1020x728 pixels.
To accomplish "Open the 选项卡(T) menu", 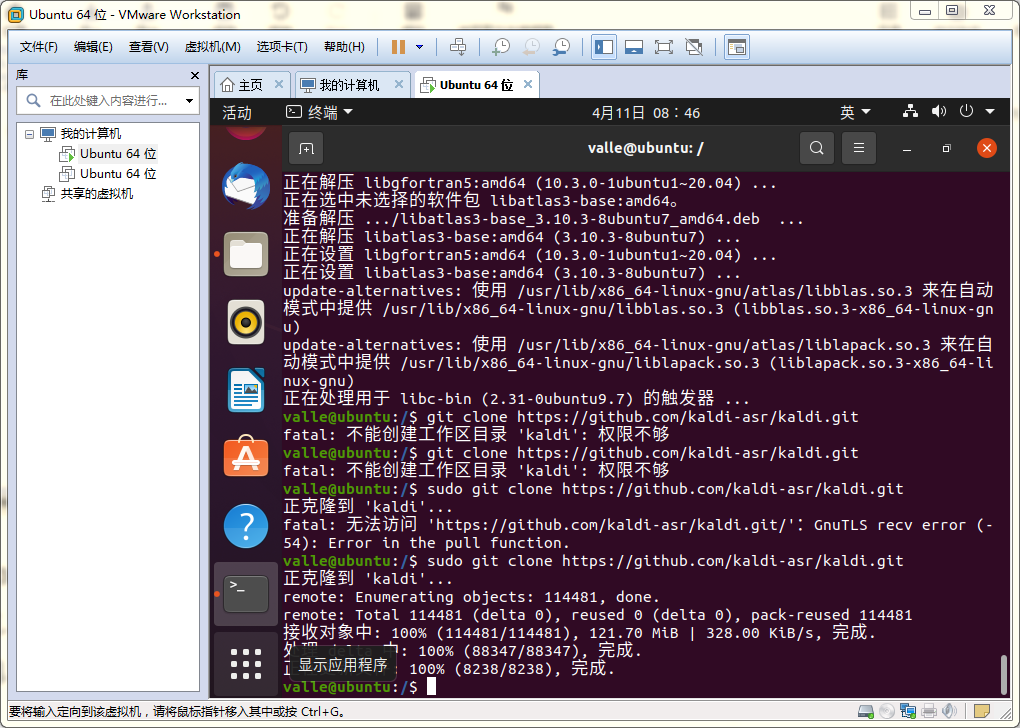I will coord(282,47).
